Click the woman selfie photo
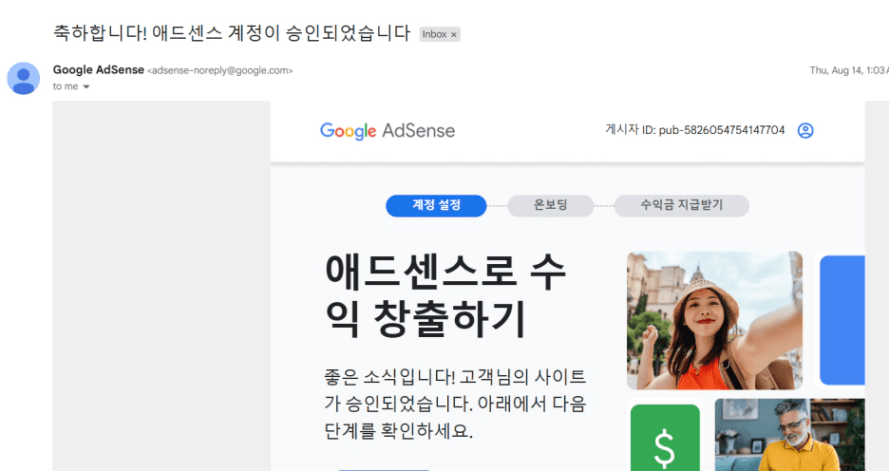Image resolution: width=889 pixels, height=471 pixels. point(714,320)
